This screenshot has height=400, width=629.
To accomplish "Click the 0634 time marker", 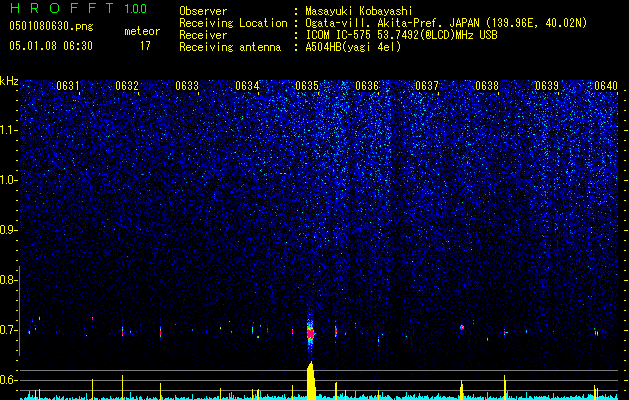I will (x=247, y=86).
